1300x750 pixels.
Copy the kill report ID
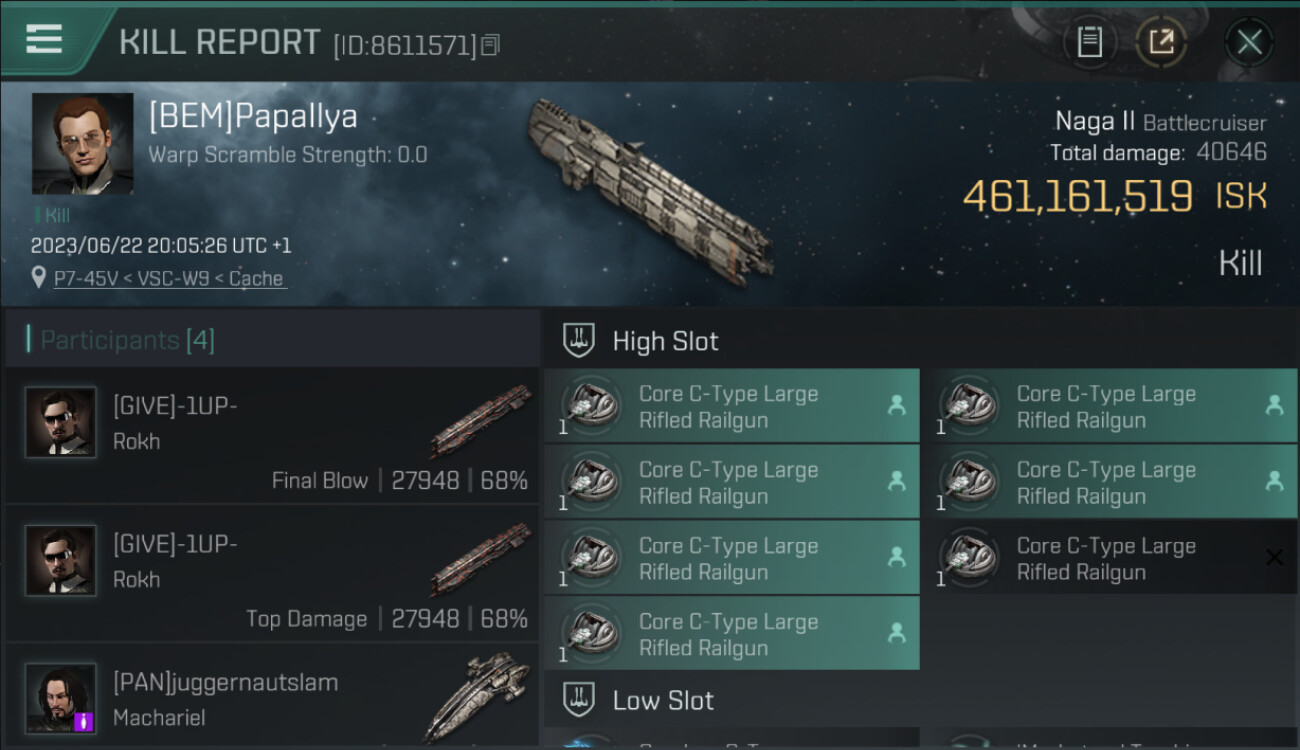[490, 45]
